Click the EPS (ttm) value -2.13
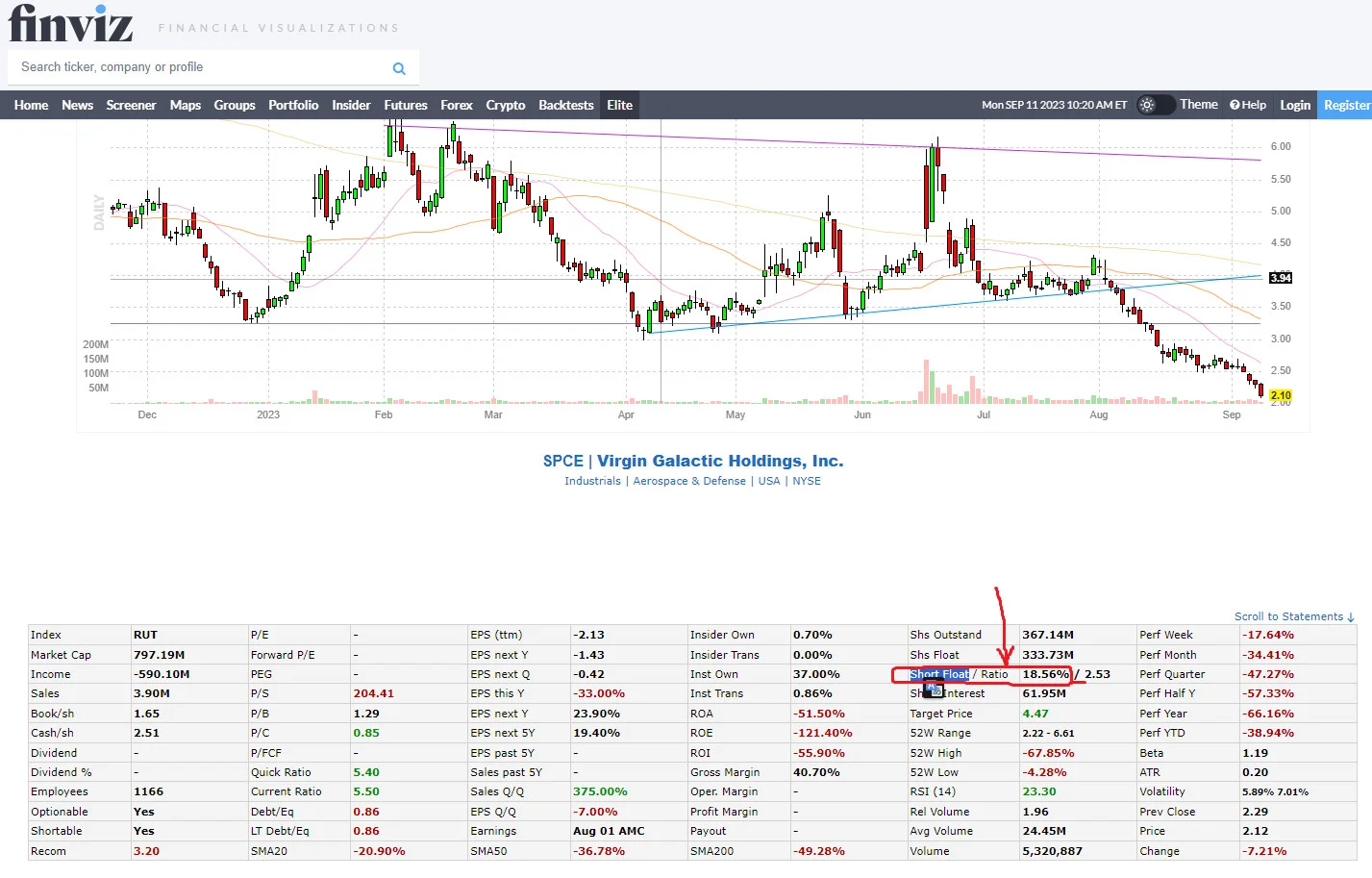 click(588, 635)
